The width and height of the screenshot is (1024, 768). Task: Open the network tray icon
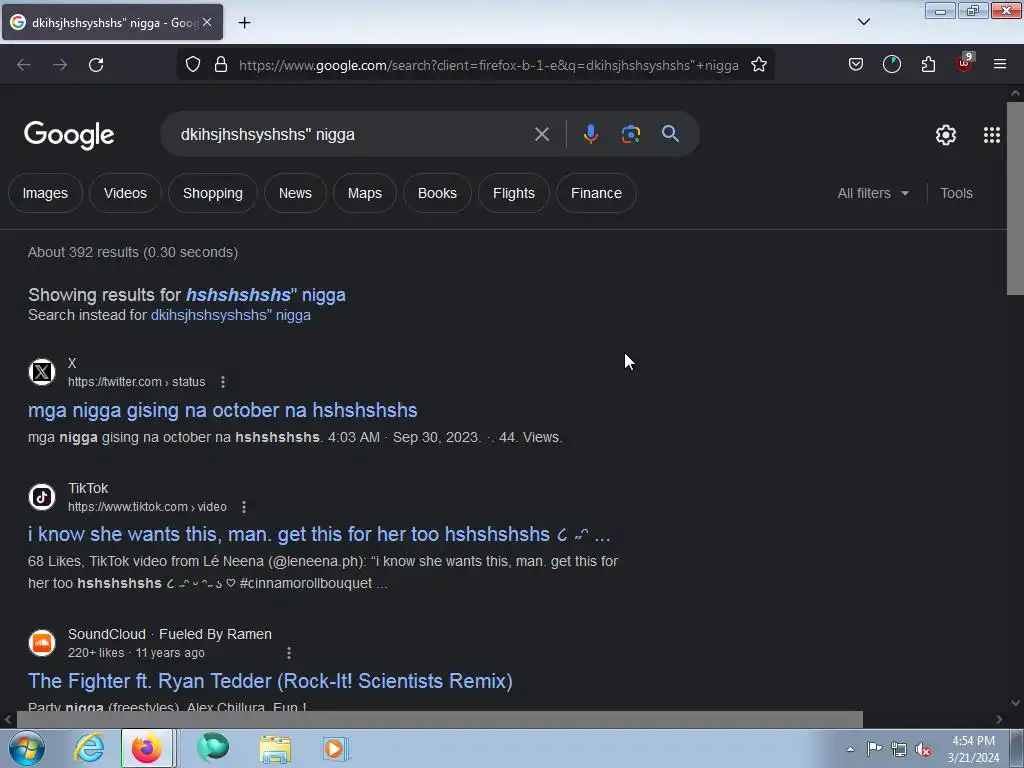(899, 750)
